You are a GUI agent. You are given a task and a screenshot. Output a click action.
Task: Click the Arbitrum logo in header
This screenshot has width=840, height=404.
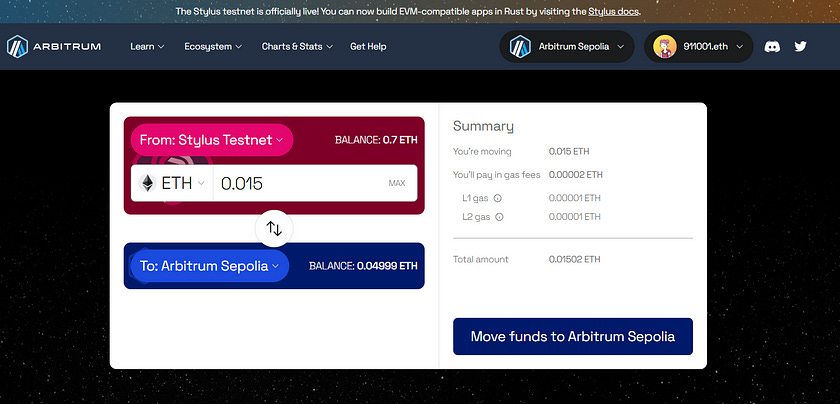pyautogui.click(x=54, y=47)
